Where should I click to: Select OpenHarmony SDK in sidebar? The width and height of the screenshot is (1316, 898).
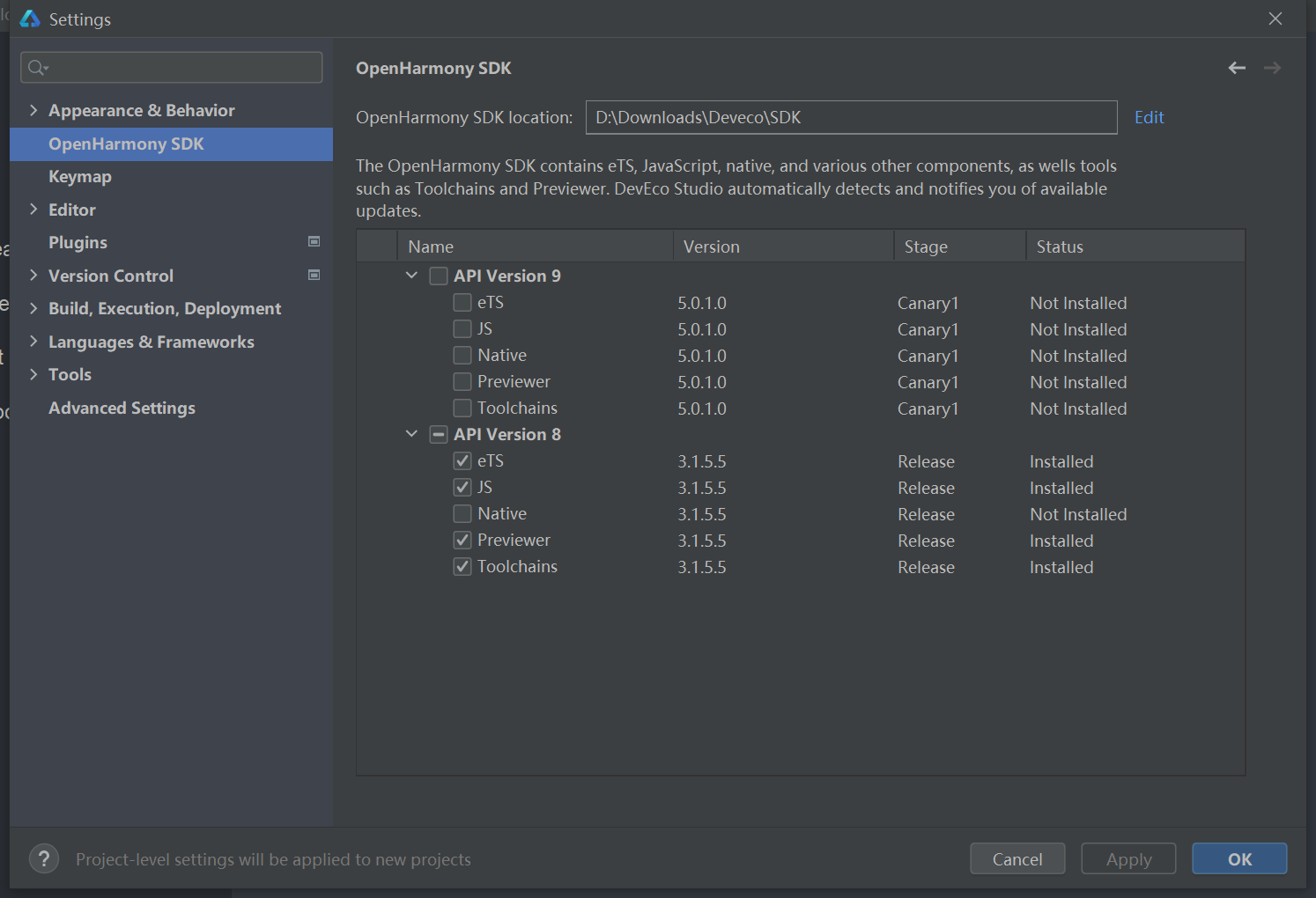(171, 144)
